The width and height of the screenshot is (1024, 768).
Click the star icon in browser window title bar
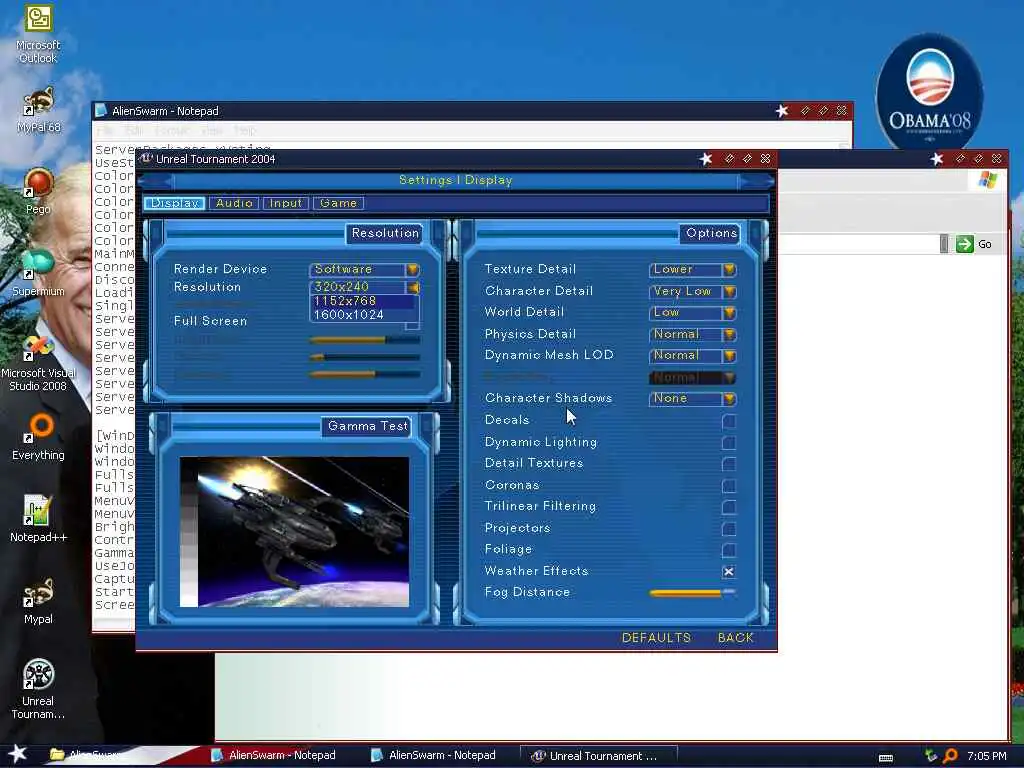(x=936, y=159)
